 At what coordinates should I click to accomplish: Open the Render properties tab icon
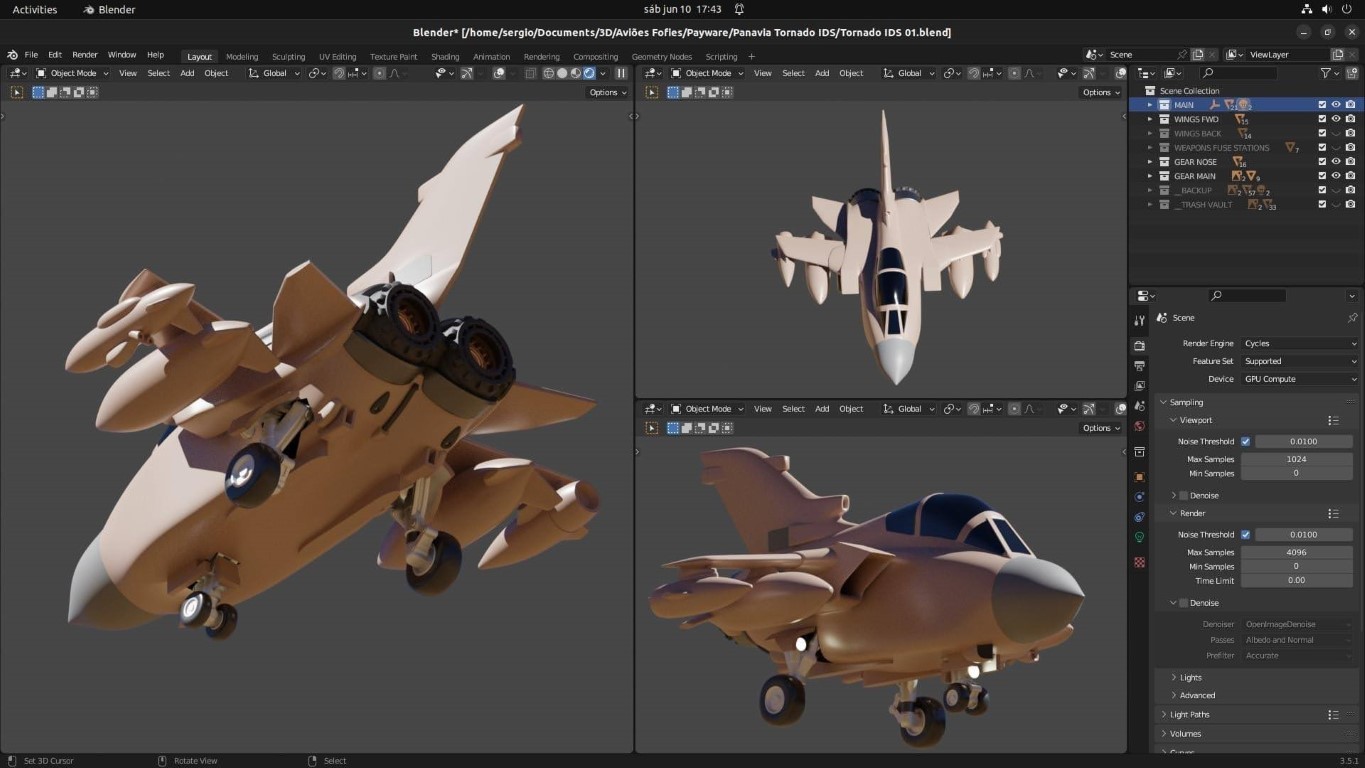pyautogui.click(x=1139, y=345)
